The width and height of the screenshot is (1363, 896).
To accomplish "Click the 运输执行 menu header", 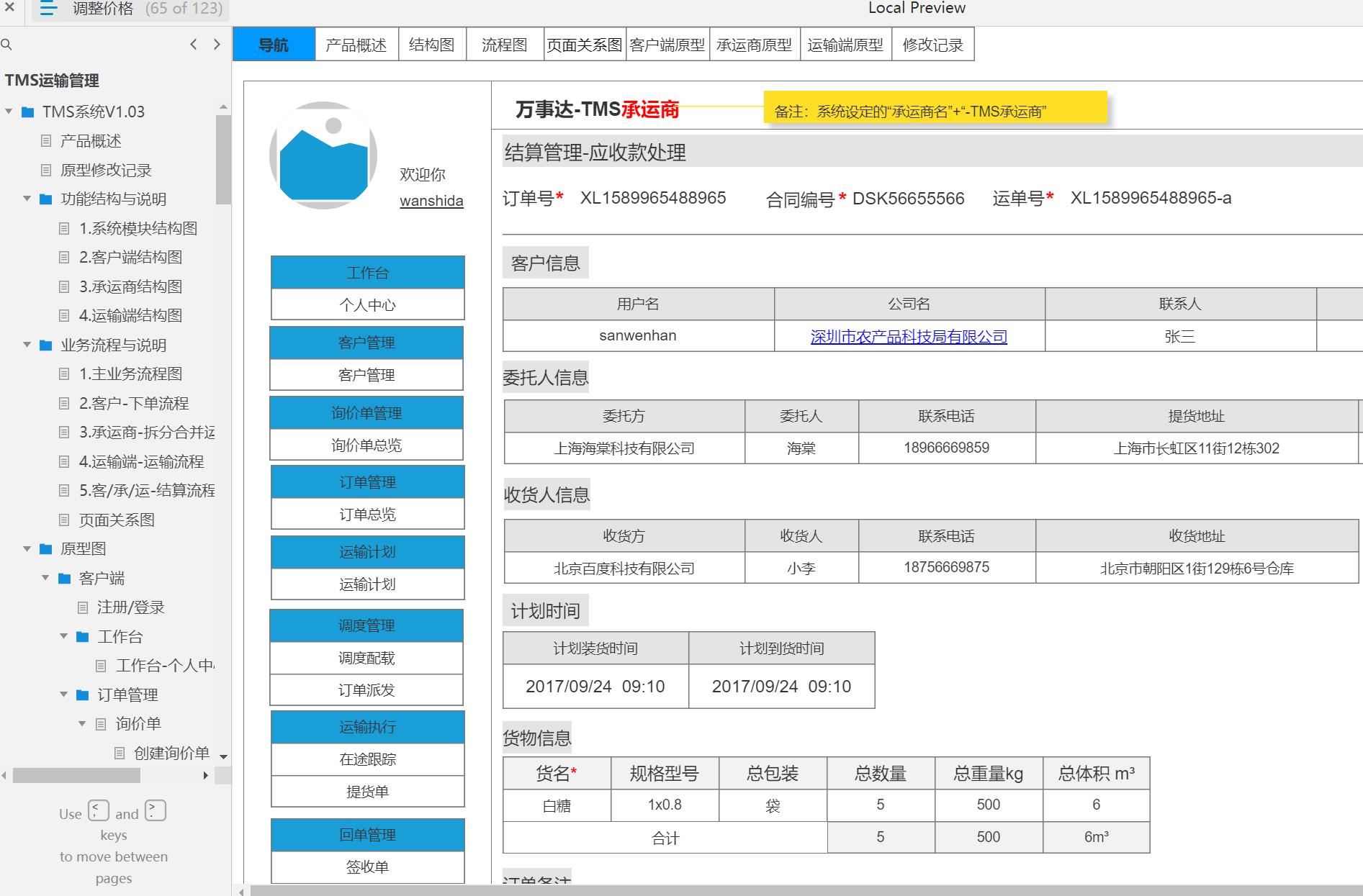I will pos(367,727).
